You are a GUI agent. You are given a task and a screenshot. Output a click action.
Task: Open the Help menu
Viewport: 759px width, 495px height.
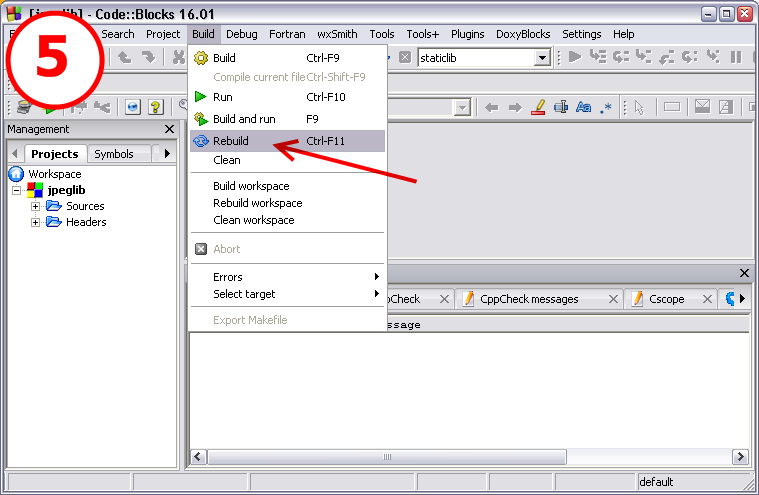click(x=623, y=34)
